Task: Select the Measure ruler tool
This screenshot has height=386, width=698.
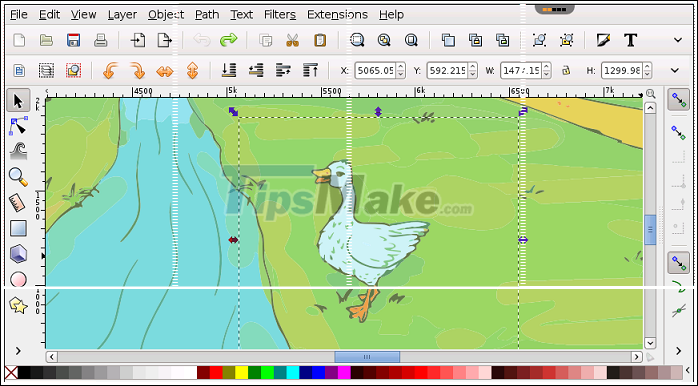Action: [17, 203]
